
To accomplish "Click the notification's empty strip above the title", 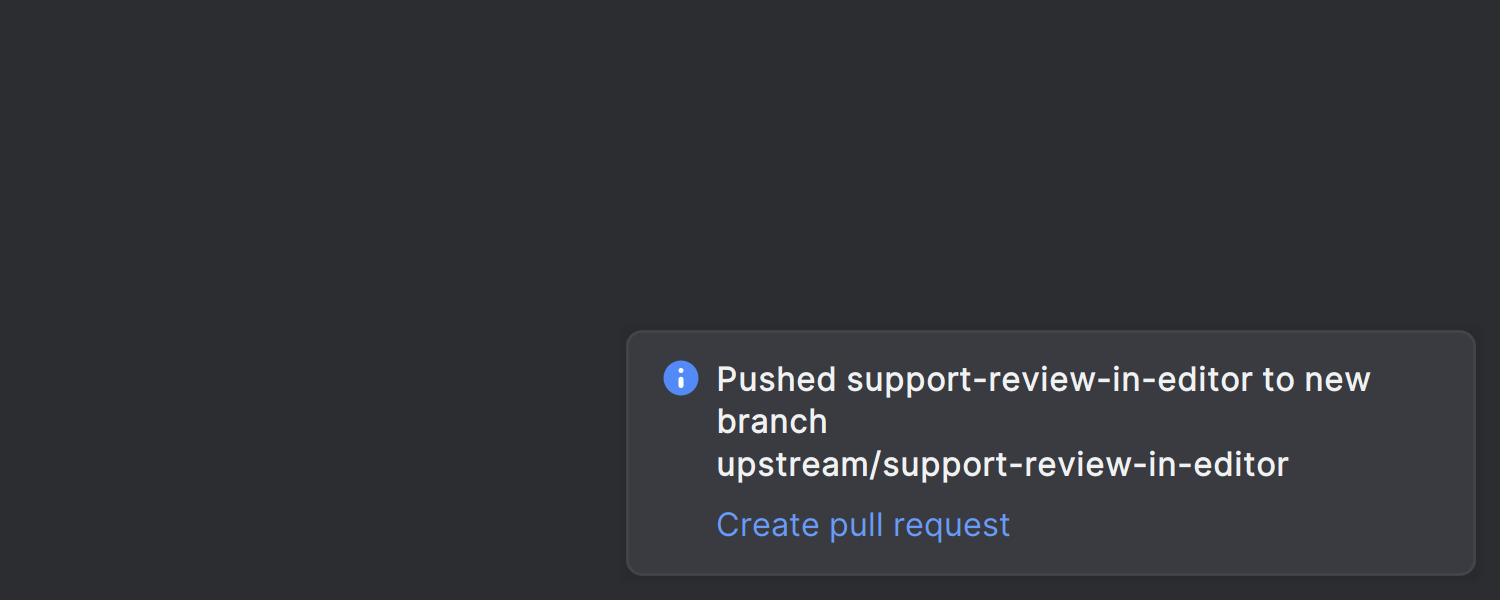I will point(1050,346).
